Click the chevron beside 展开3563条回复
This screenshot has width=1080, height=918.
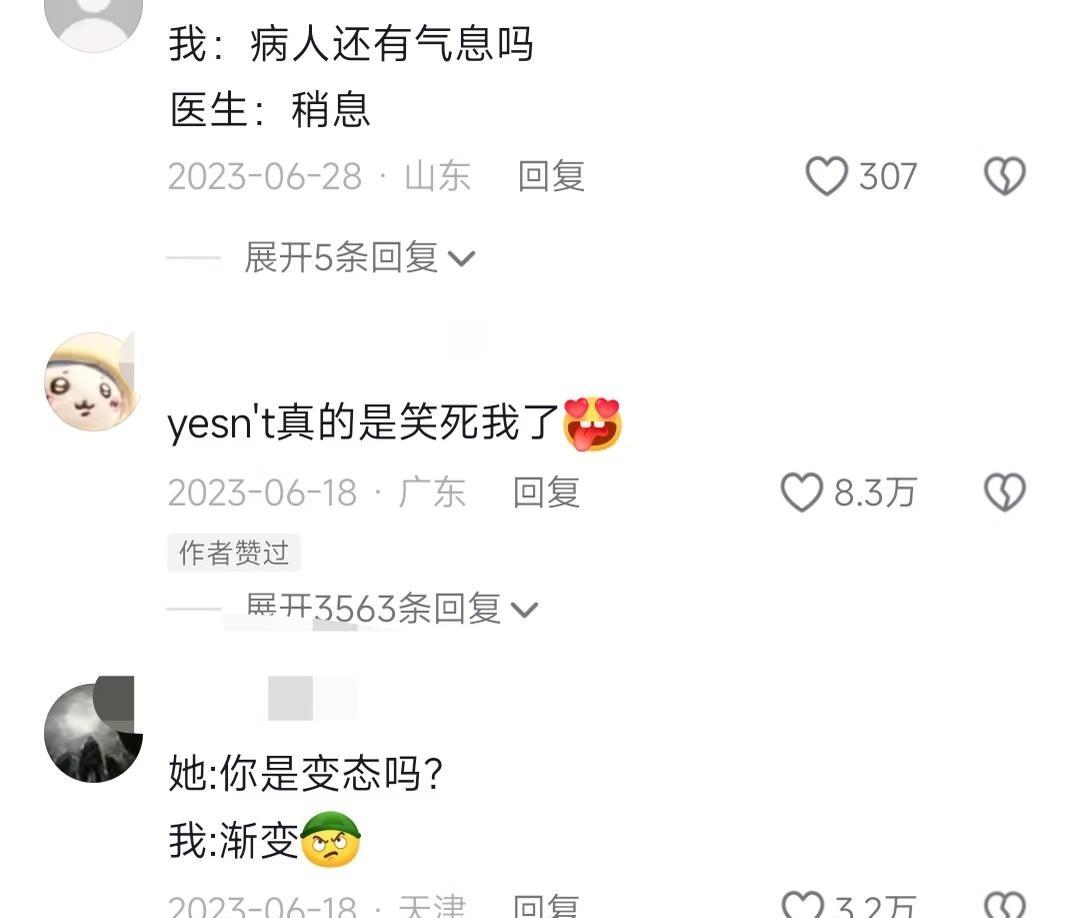coord(524,610)
